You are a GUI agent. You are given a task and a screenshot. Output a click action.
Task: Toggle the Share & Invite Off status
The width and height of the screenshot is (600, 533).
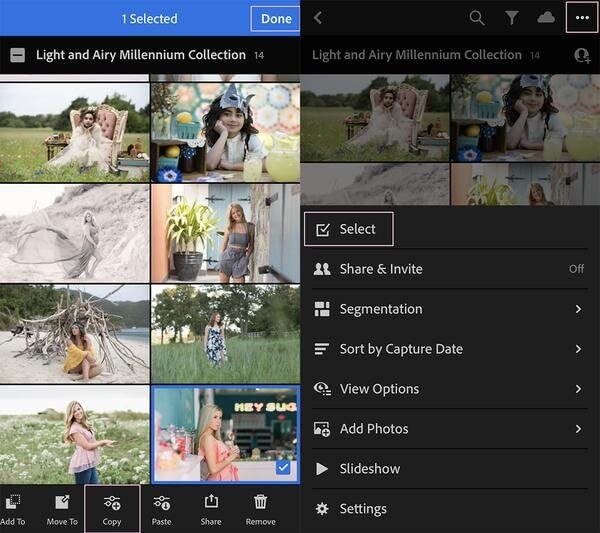tap(576, 269)
